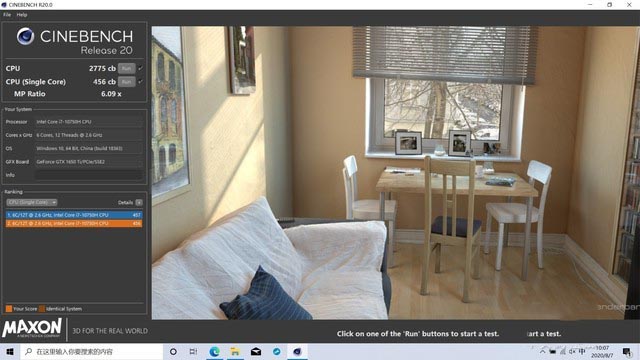Click the rendered room scene image
640x360 pixels.
click(396, 173)
